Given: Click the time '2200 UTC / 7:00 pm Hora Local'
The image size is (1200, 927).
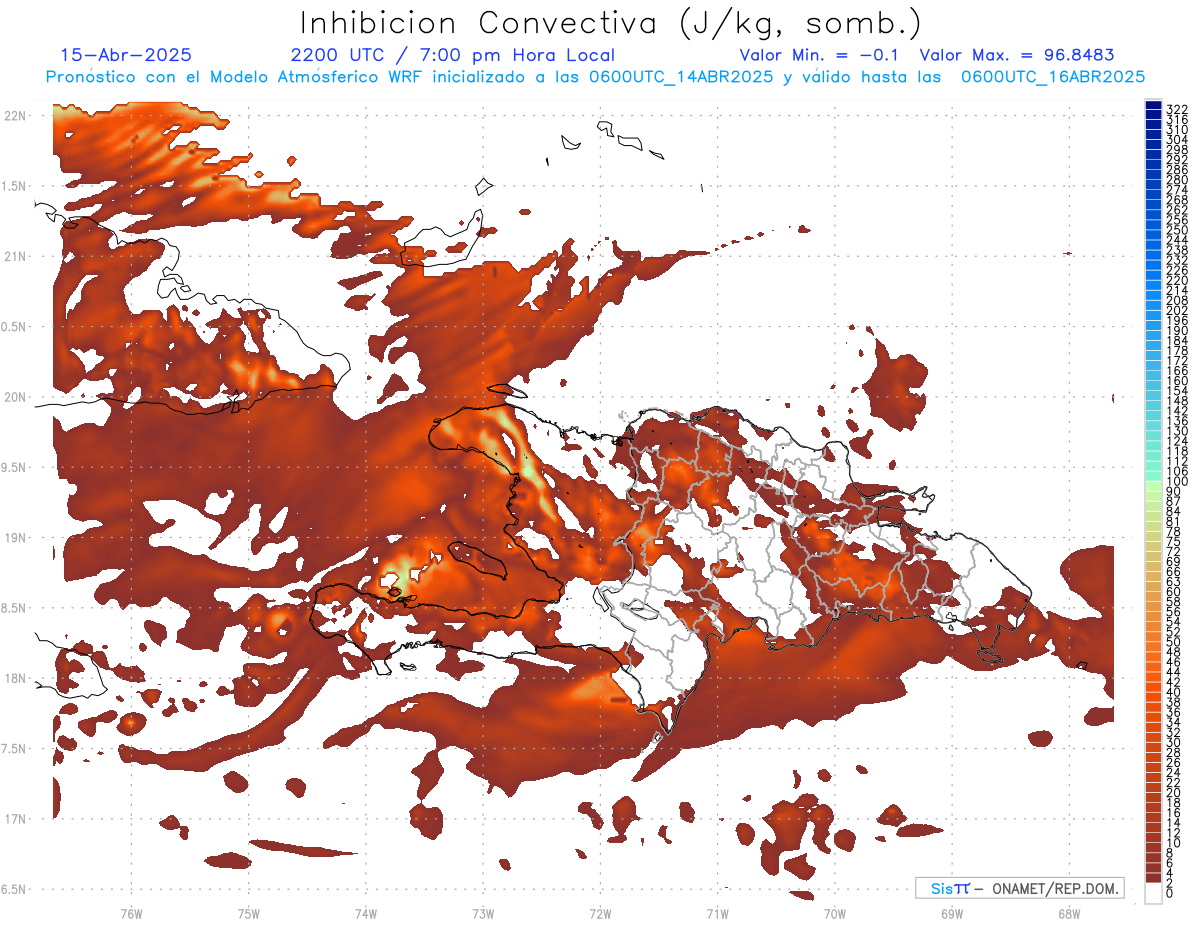Looking at the screenshot, I should click(453, 55).
